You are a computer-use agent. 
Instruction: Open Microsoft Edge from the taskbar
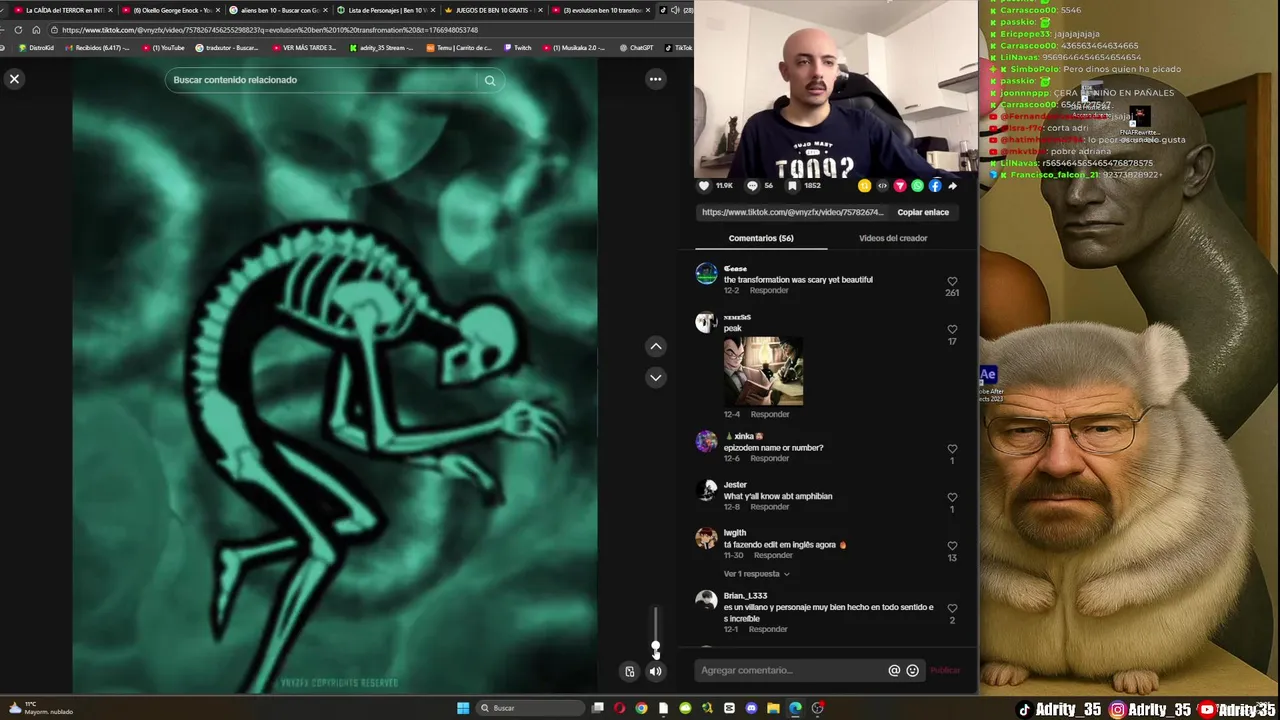point(795,708)
